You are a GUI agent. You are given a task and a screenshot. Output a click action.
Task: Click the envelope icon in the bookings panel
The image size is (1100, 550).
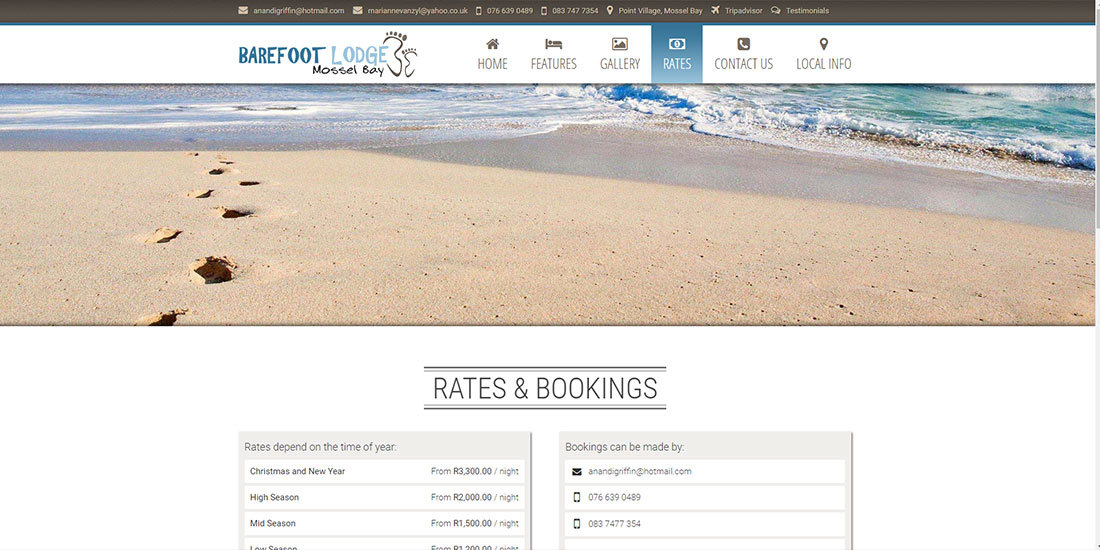577,471
